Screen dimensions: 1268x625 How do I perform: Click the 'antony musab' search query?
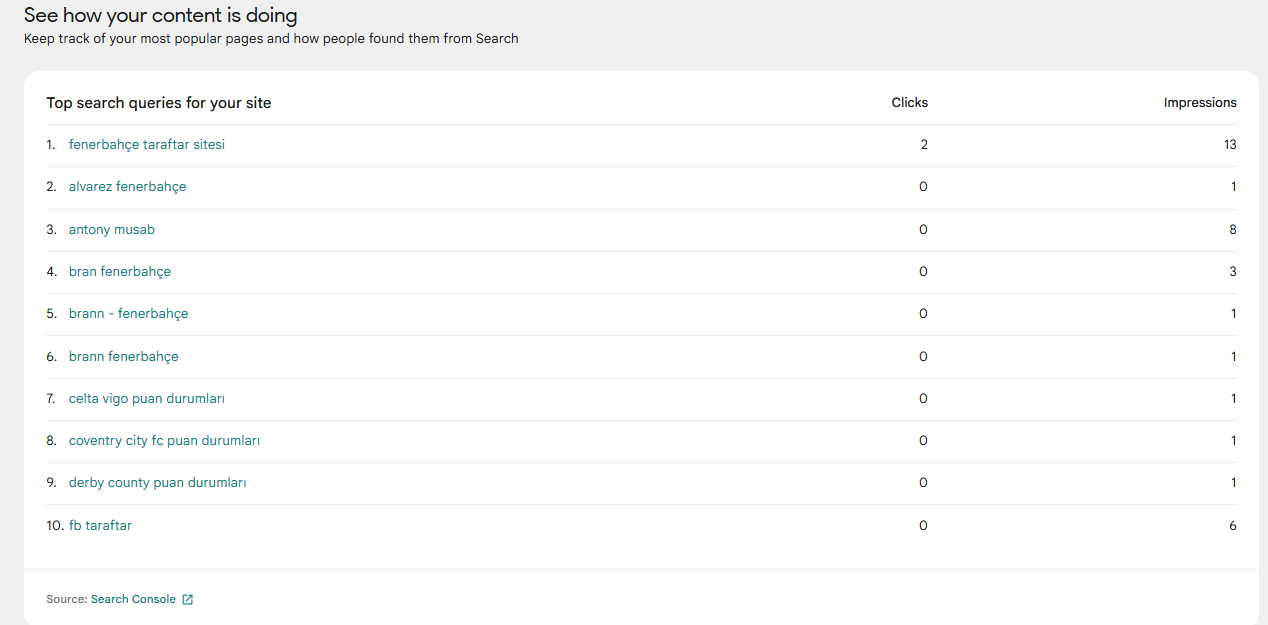point(112,230)
